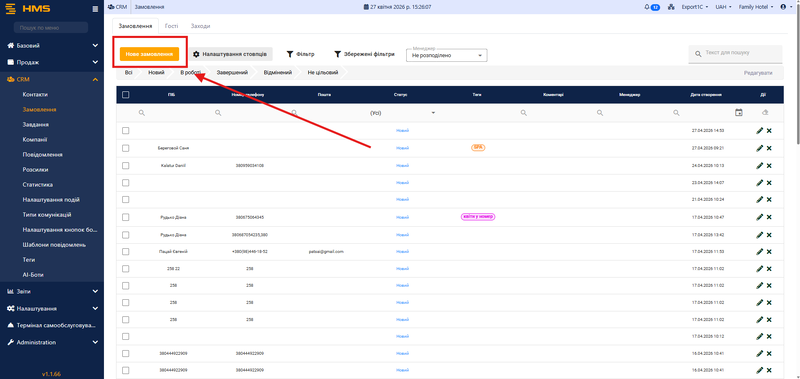Collapse the CRM sidebar section
Screen dimensions: 800x379
[52, 79]
